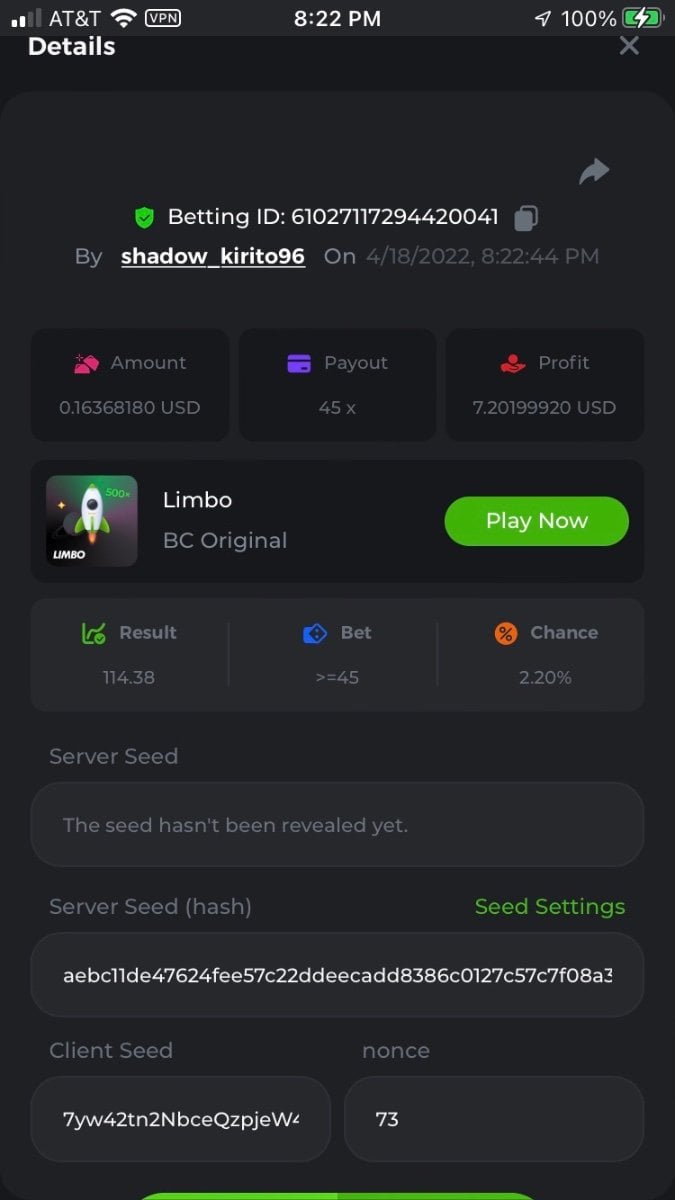Tap the Limbo game title

click(x=197, y=500)
